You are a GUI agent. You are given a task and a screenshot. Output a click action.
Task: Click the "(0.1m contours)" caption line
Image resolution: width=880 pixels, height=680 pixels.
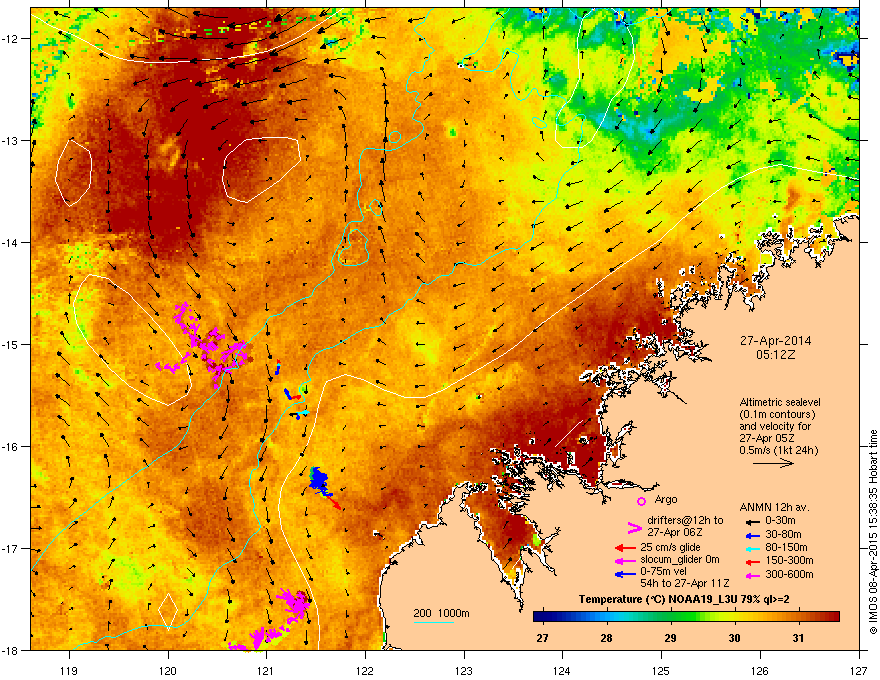point(777,415)
